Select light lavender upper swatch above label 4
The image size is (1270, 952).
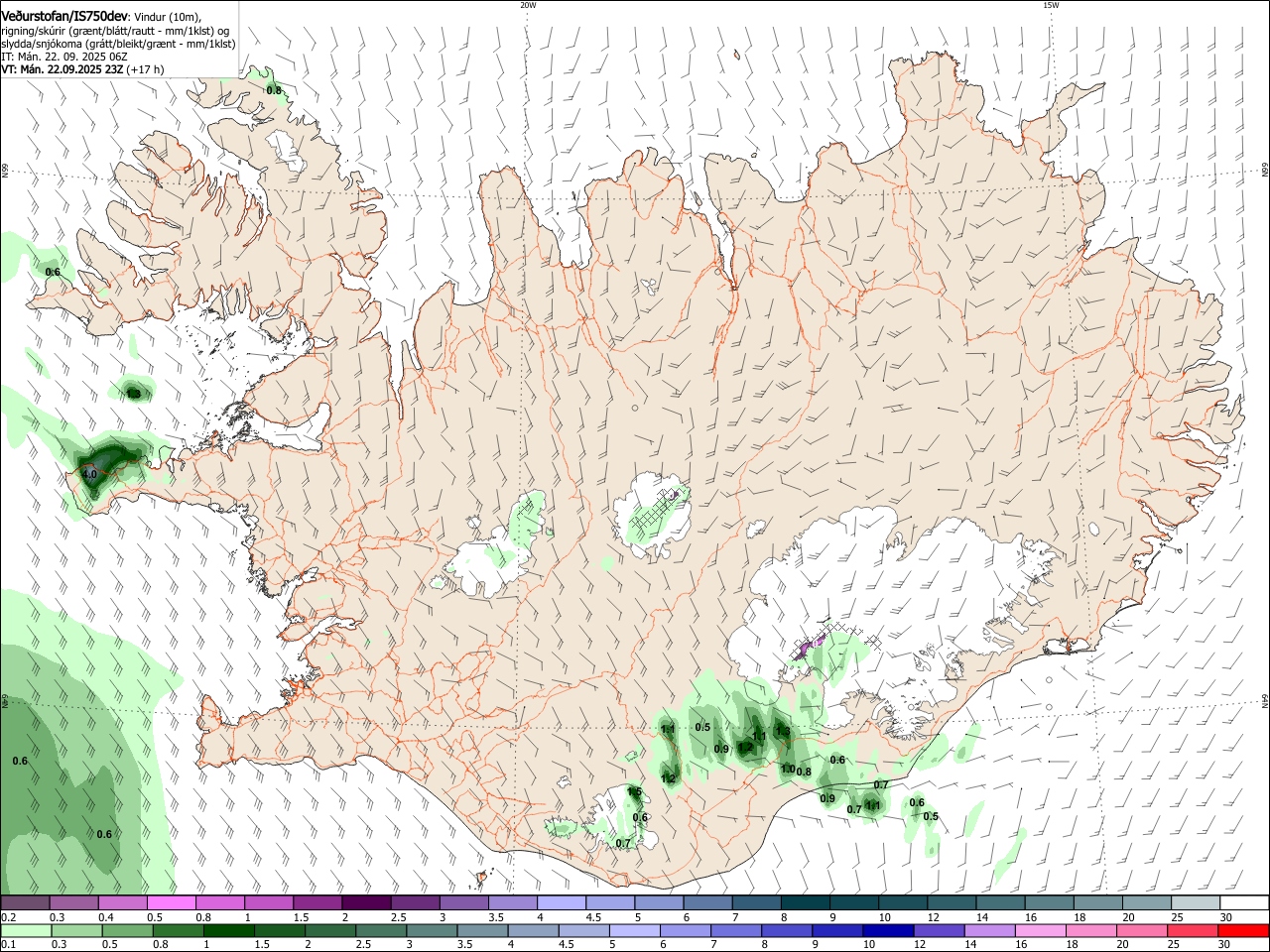pos(562,902)
